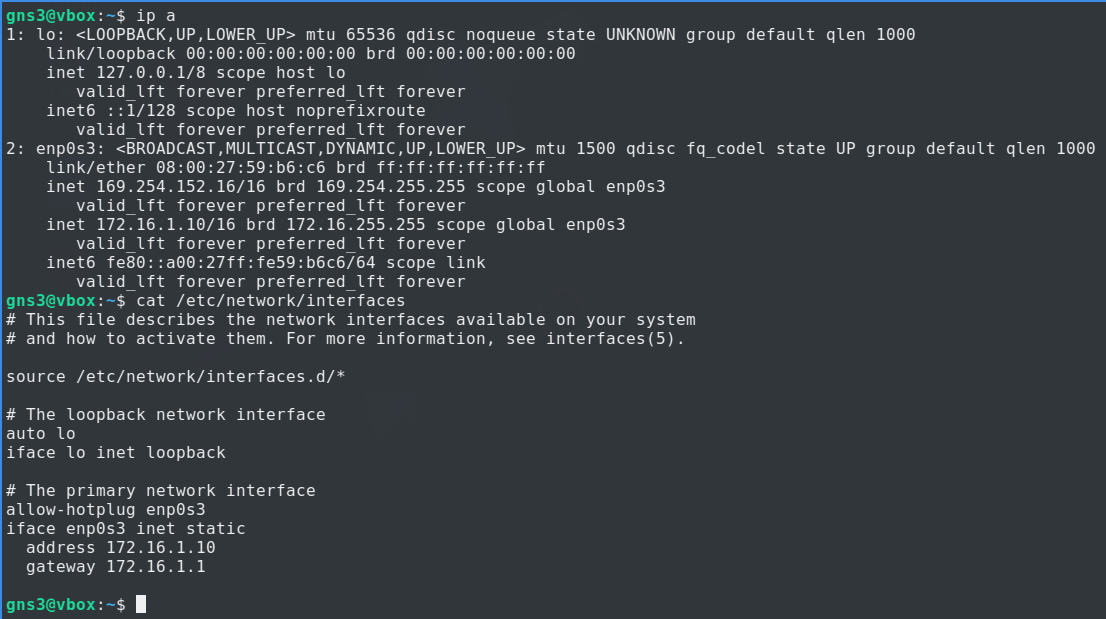
Task: Click the 'address 172.16.1.10' config line
Action: (x=121, y=547)
